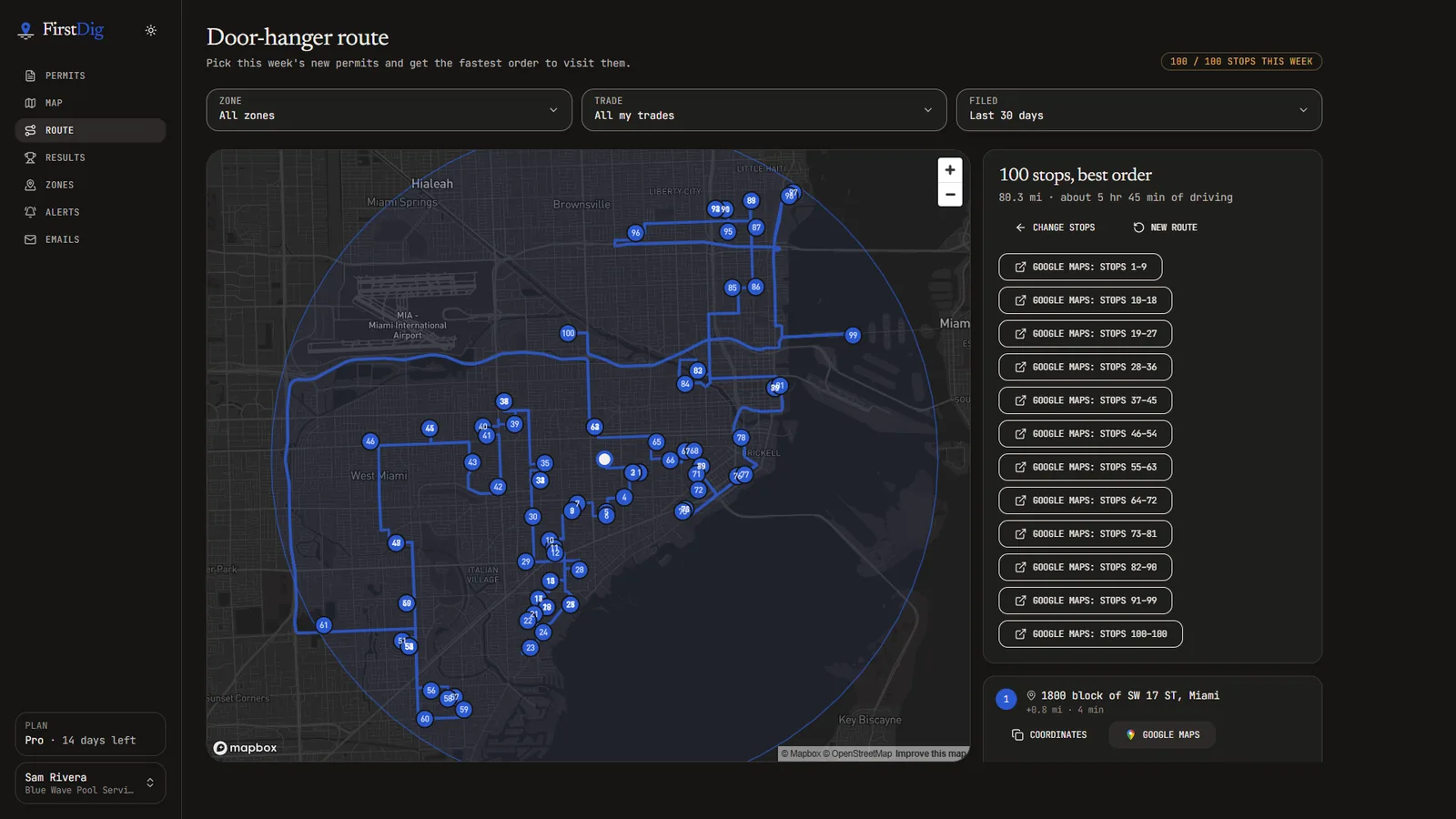Viewport: 1456px width, 819px height.
Task: Click the Alerts bell icon in sidebar
Action: pos(30,212)
